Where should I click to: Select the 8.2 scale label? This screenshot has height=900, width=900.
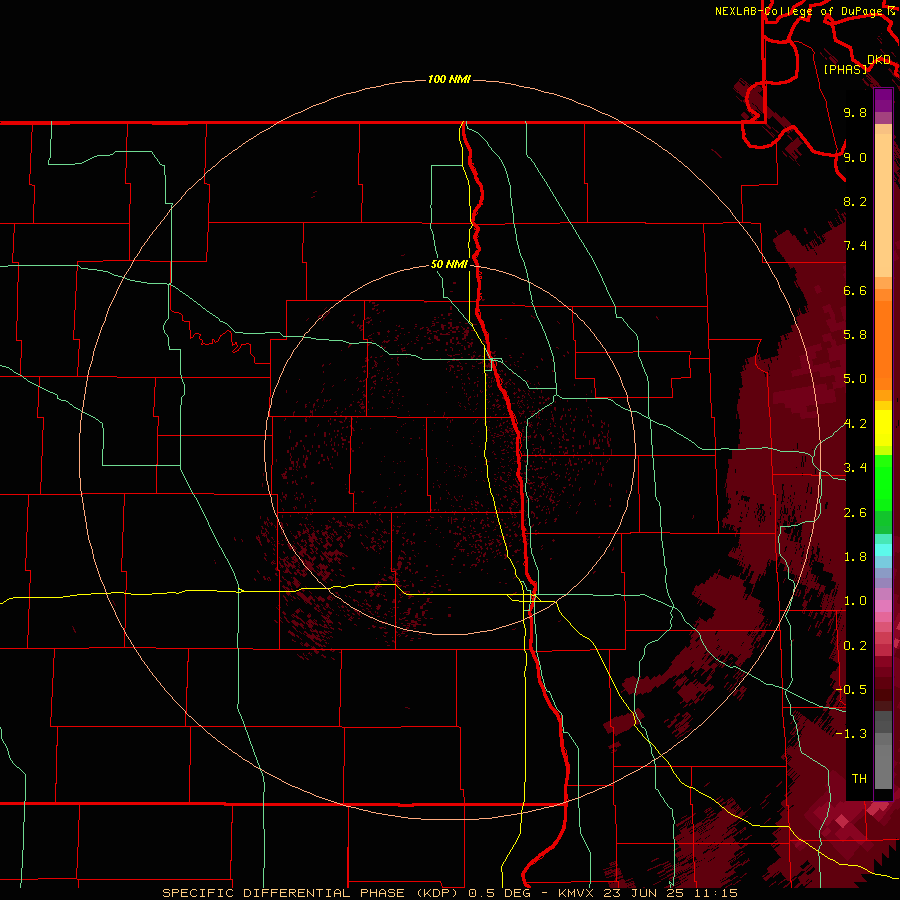coord(855,201)
